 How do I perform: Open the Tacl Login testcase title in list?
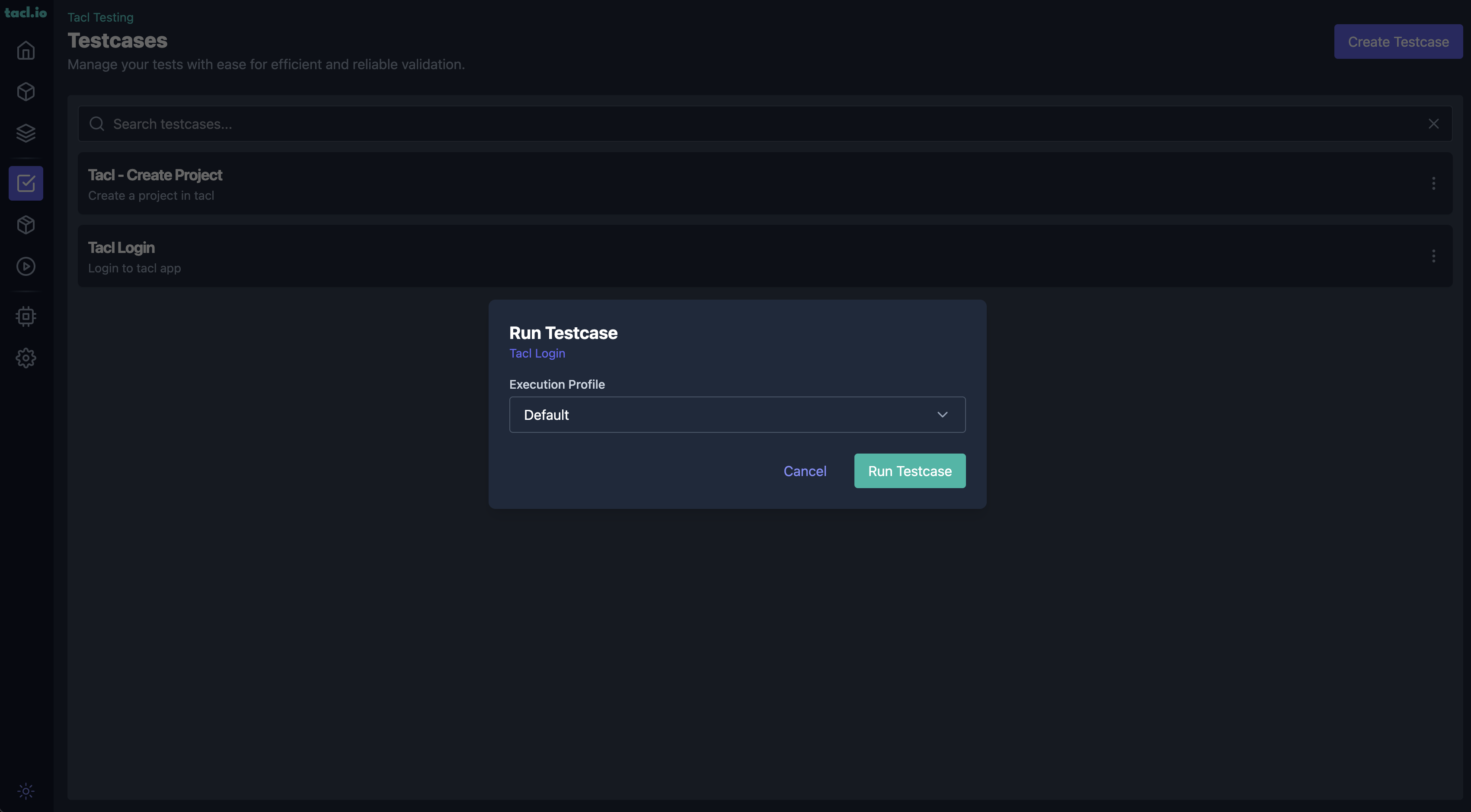(x=121, y=248)
